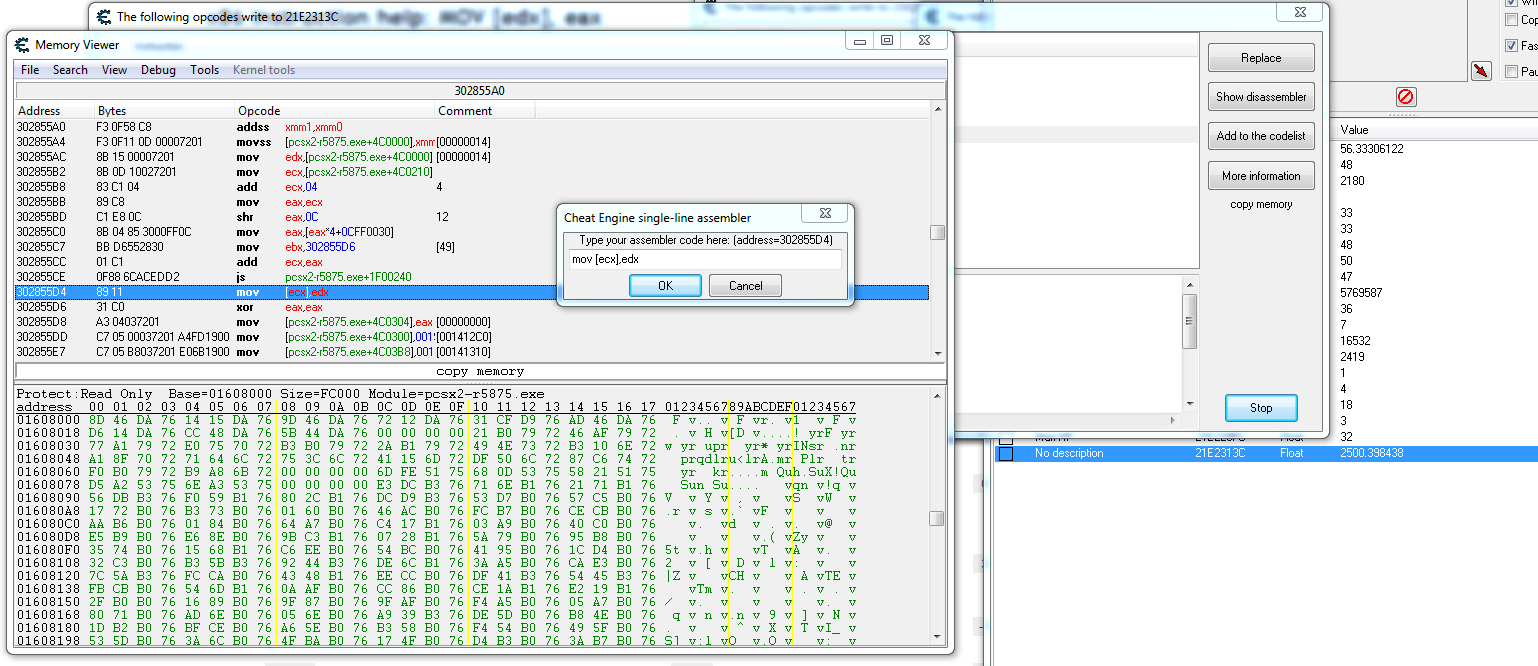1538x666 pixels.
Task: Open the Debug menu
Action: 158,70
